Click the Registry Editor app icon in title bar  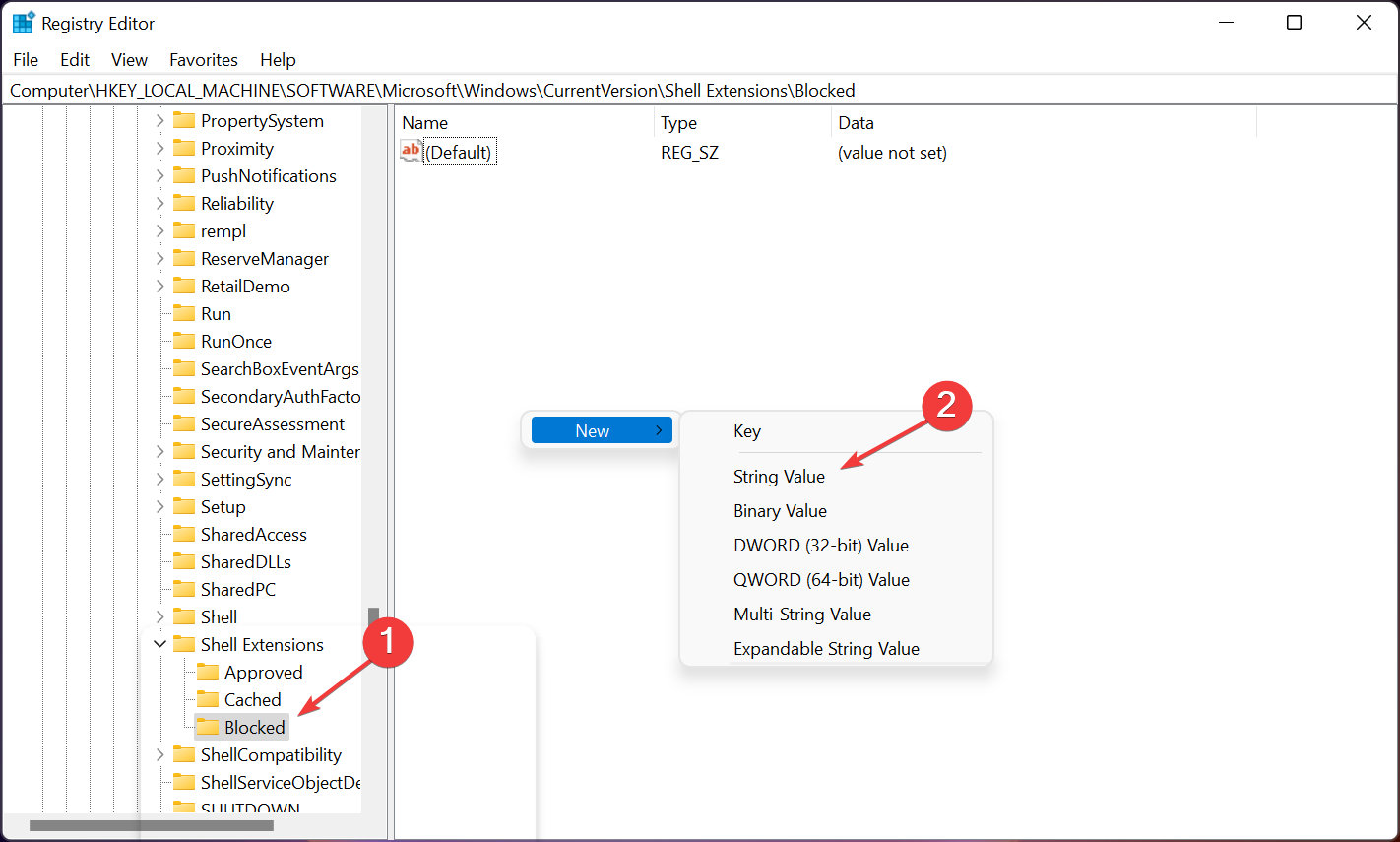23,23
